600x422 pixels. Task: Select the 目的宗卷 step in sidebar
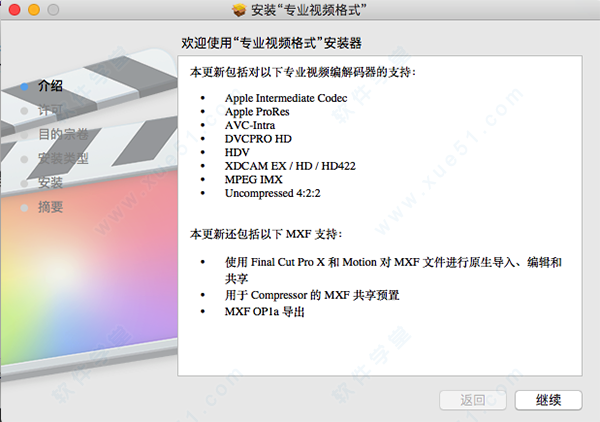pos(63,134)
